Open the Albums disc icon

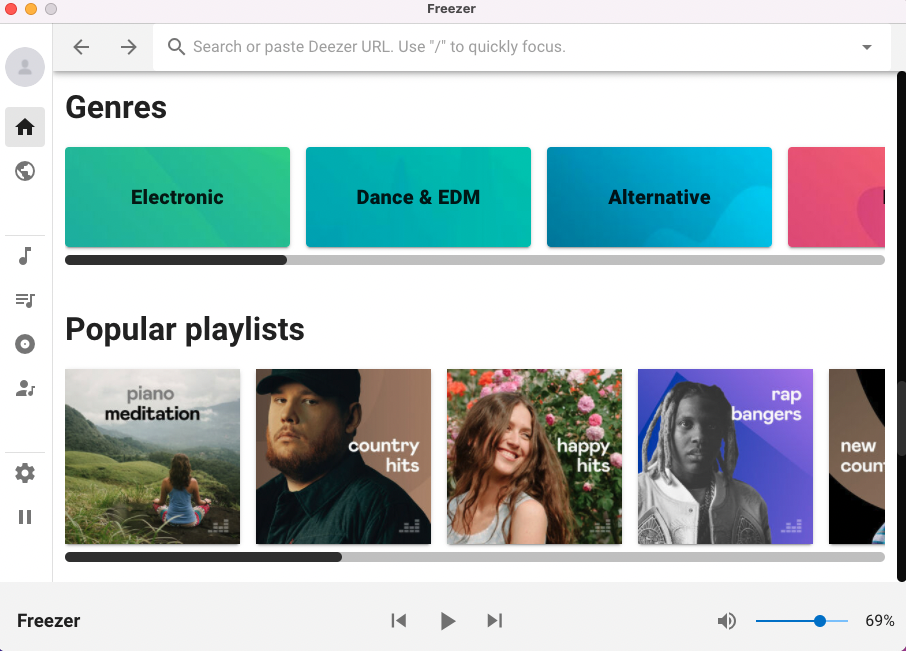(25, 344)
